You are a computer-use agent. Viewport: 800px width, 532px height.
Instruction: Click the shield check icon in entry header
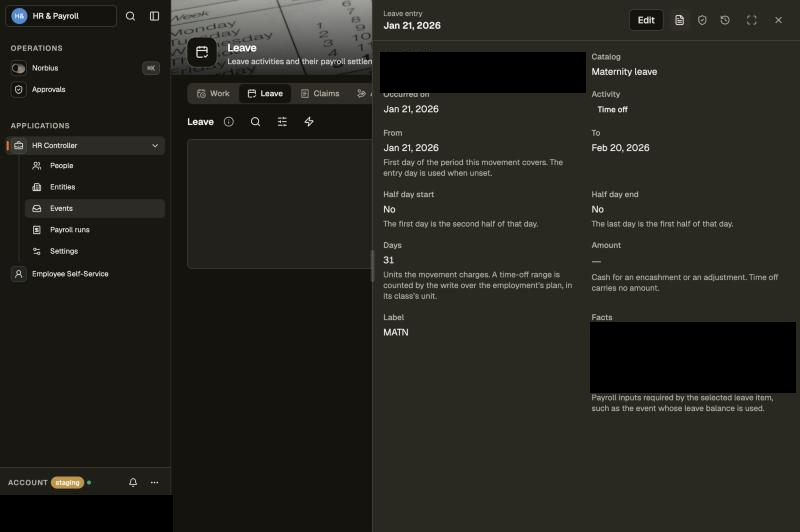tap(702, 20)
